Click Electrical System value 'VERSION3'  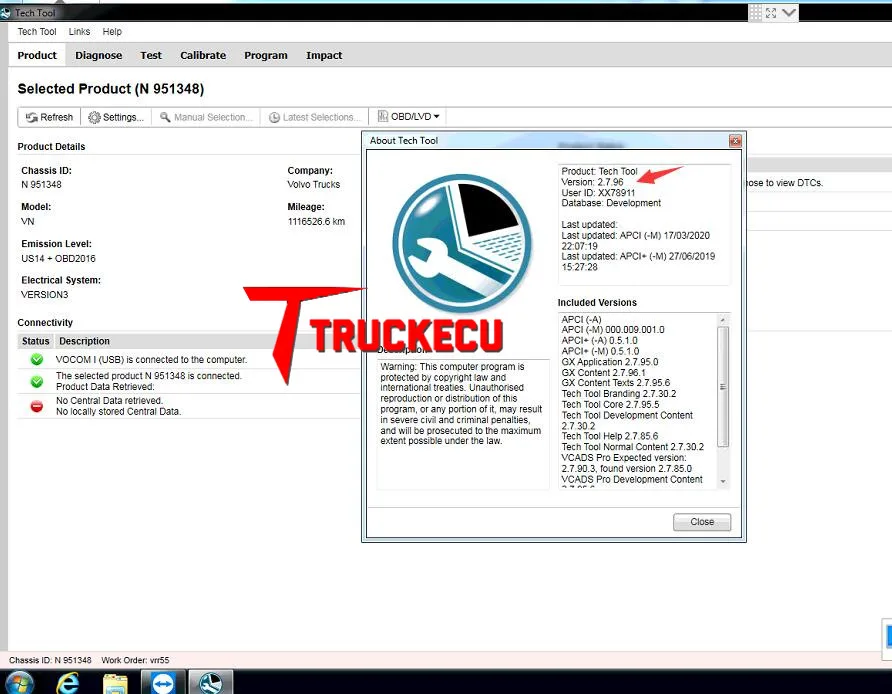click(x=44, y=295)
